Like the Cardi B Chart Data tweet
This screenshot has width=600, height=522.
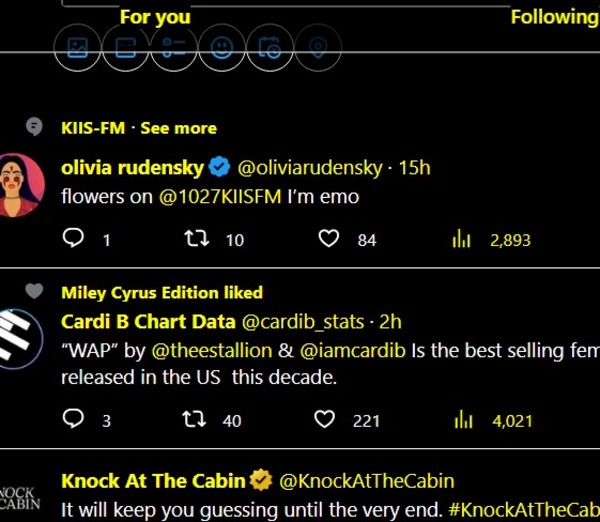coord(326,420)
